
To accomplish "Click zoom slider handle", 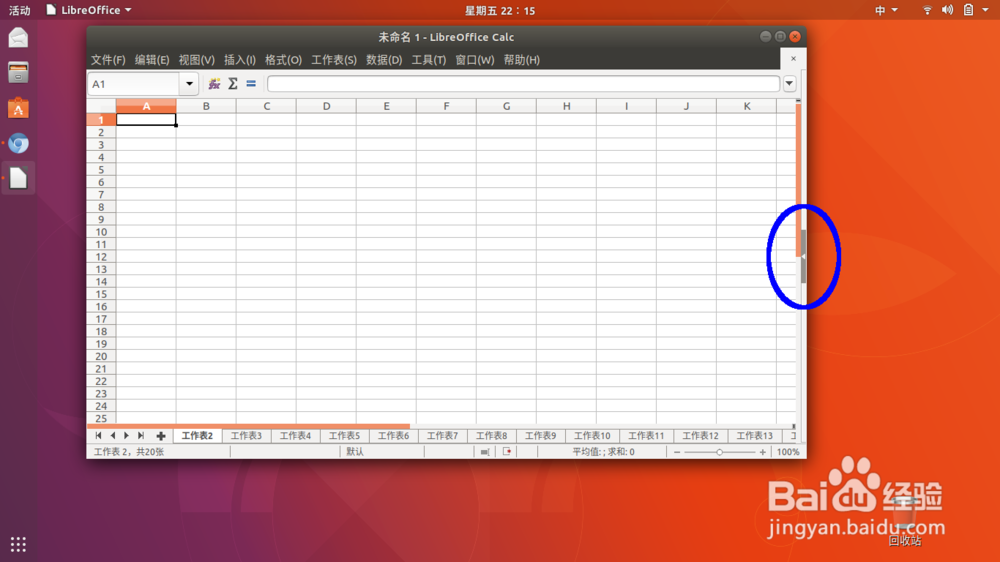I will tap(719, 452).
